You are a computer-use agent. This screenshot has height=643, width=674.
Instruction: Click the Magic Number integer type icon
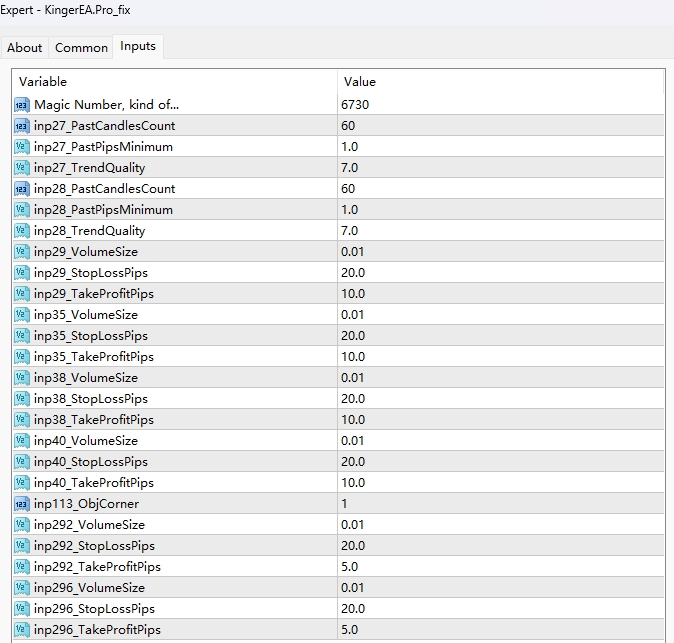coord(22,105)
